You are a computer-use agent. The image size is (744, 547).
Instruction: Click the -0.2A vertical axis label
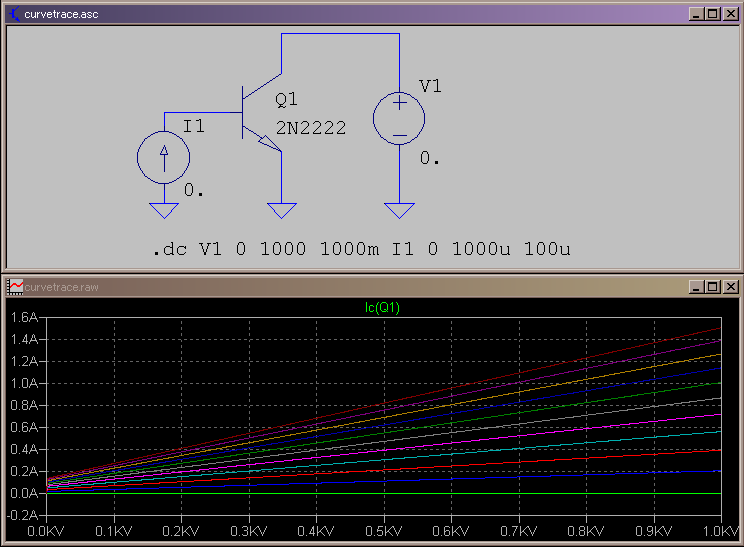[23, 515]
